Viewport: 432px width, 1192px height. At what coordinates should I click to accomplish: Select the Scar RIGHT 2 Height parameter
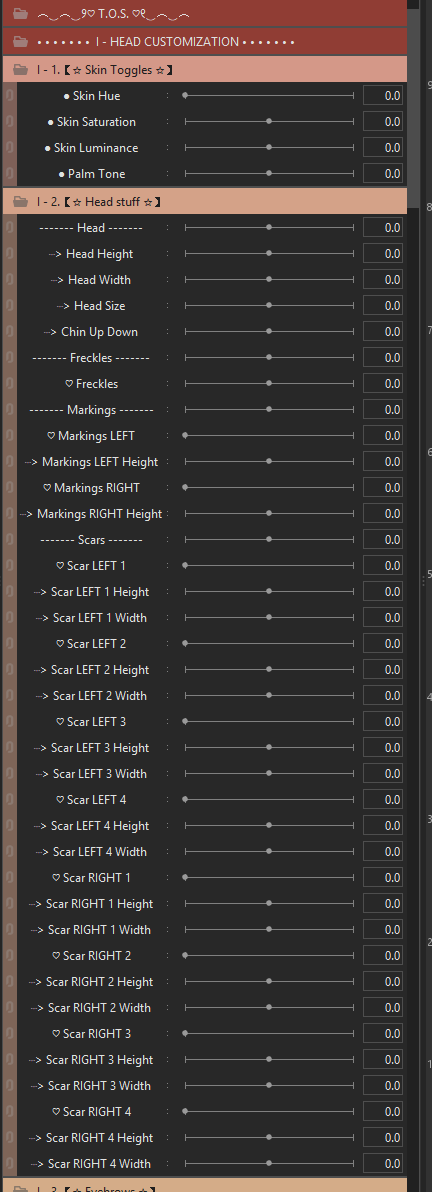coord(91,981)
